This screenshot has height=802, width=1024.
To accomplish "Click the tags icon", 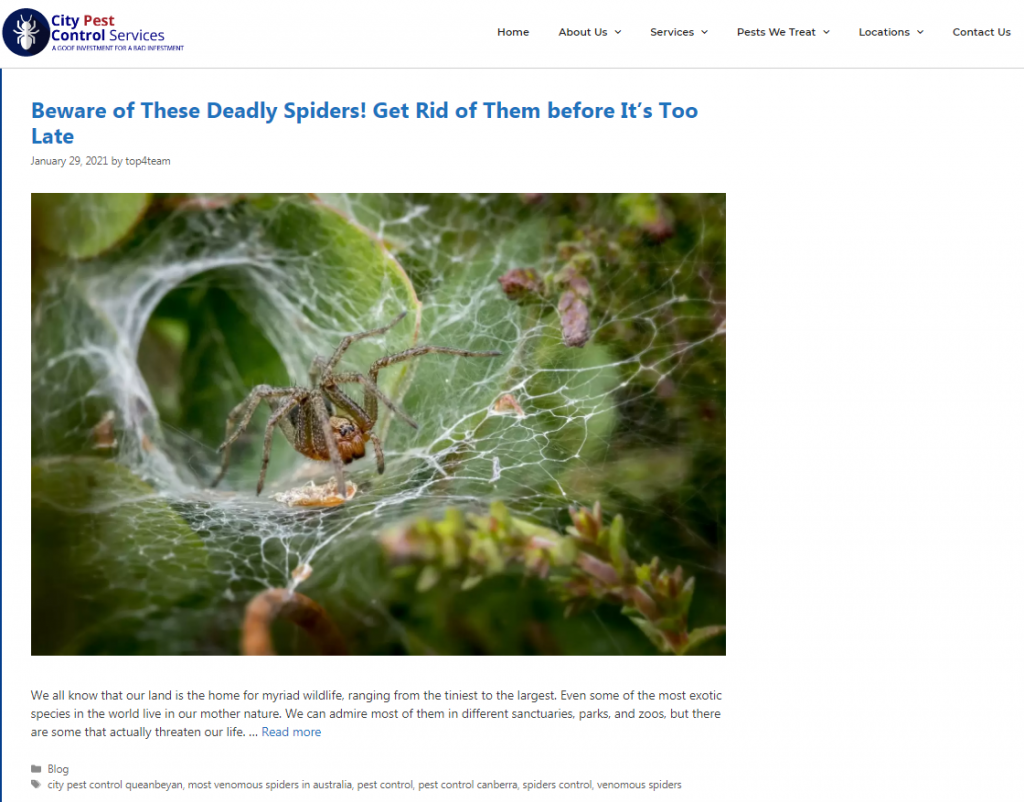I will 36,784.
